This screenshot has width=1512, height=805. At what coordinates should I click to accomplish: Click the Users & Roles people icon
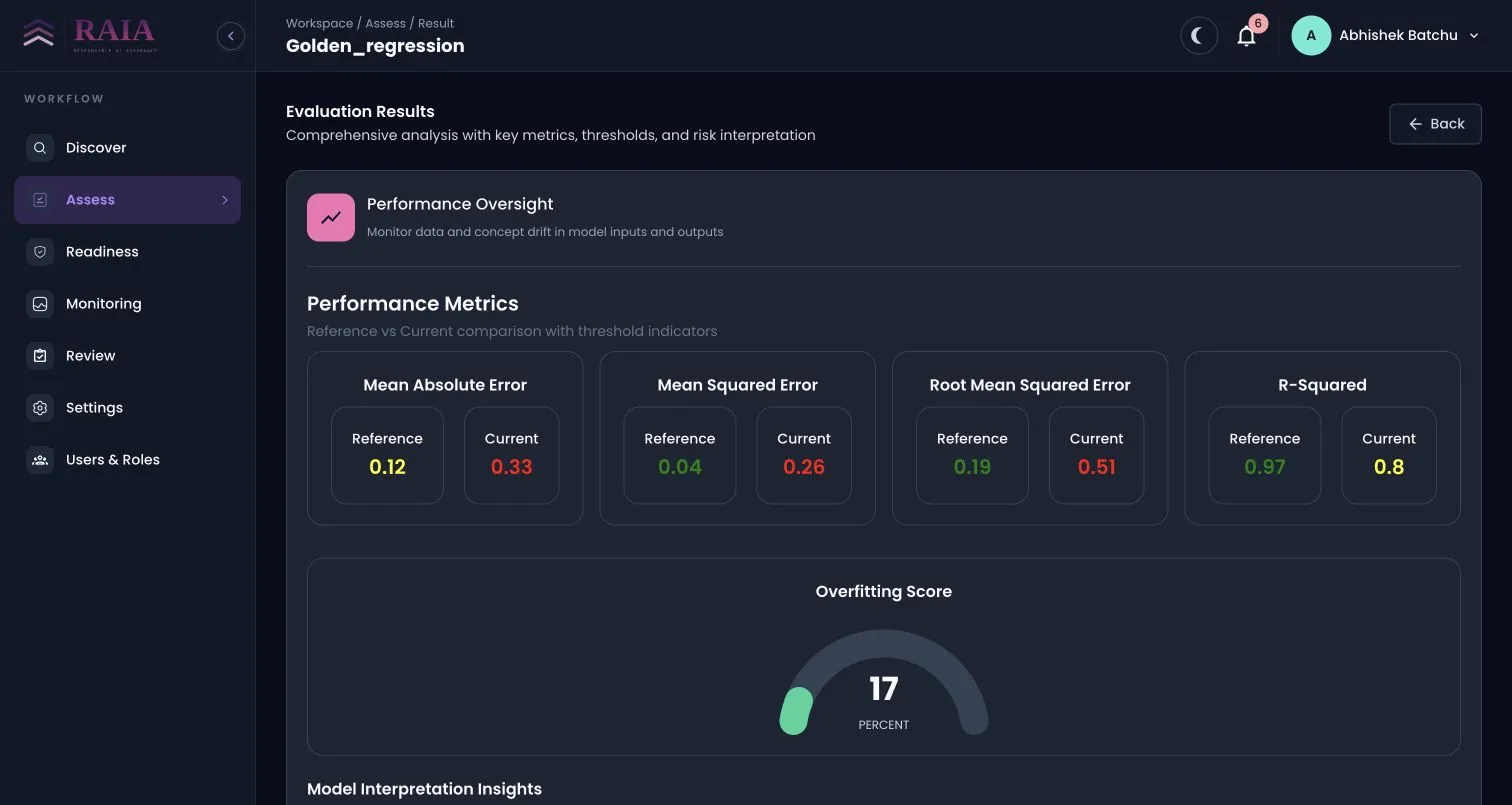point(40,460)
